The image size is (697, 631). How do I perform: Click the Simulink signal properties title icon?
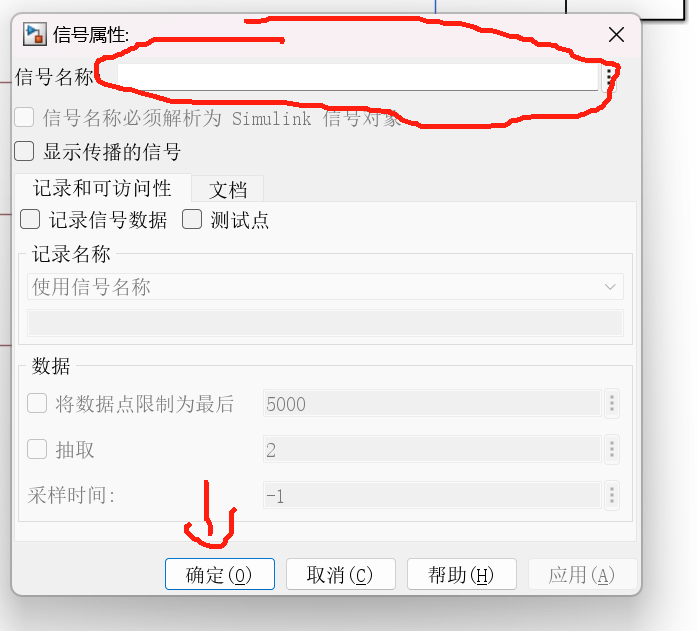click(x=34, y=34)
